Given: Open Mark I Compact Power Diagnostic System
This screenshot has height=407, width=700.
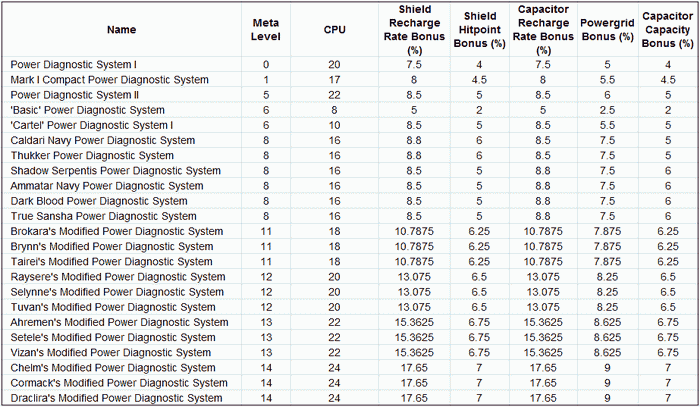Looking at the screenshot, I should (109, 80).
